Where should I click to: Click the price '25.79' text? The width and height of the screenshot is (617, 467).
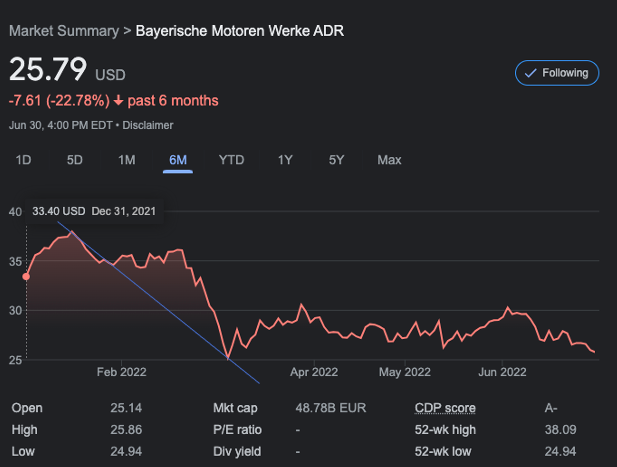point(48,69)
